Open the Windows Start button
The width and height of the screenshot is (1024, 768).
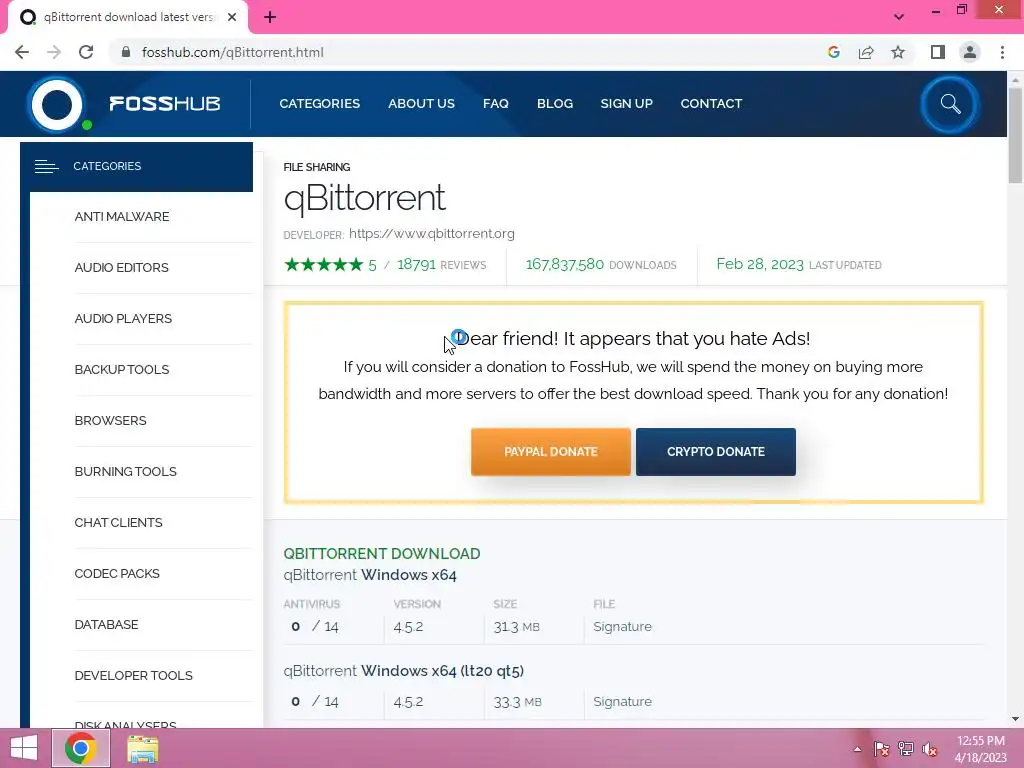click(24, 748)
